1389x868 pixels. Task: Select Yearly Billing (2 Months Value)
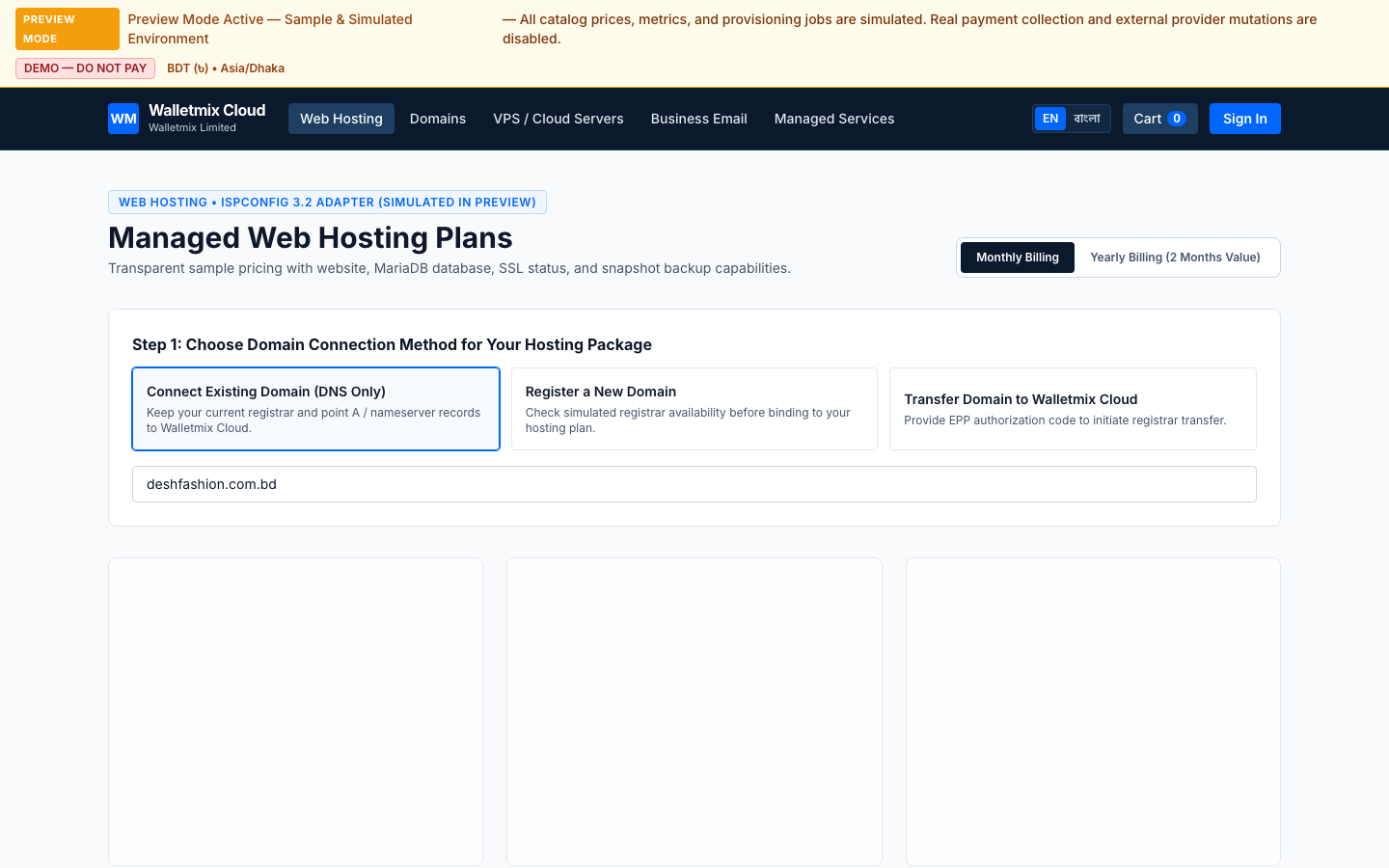1175,258
